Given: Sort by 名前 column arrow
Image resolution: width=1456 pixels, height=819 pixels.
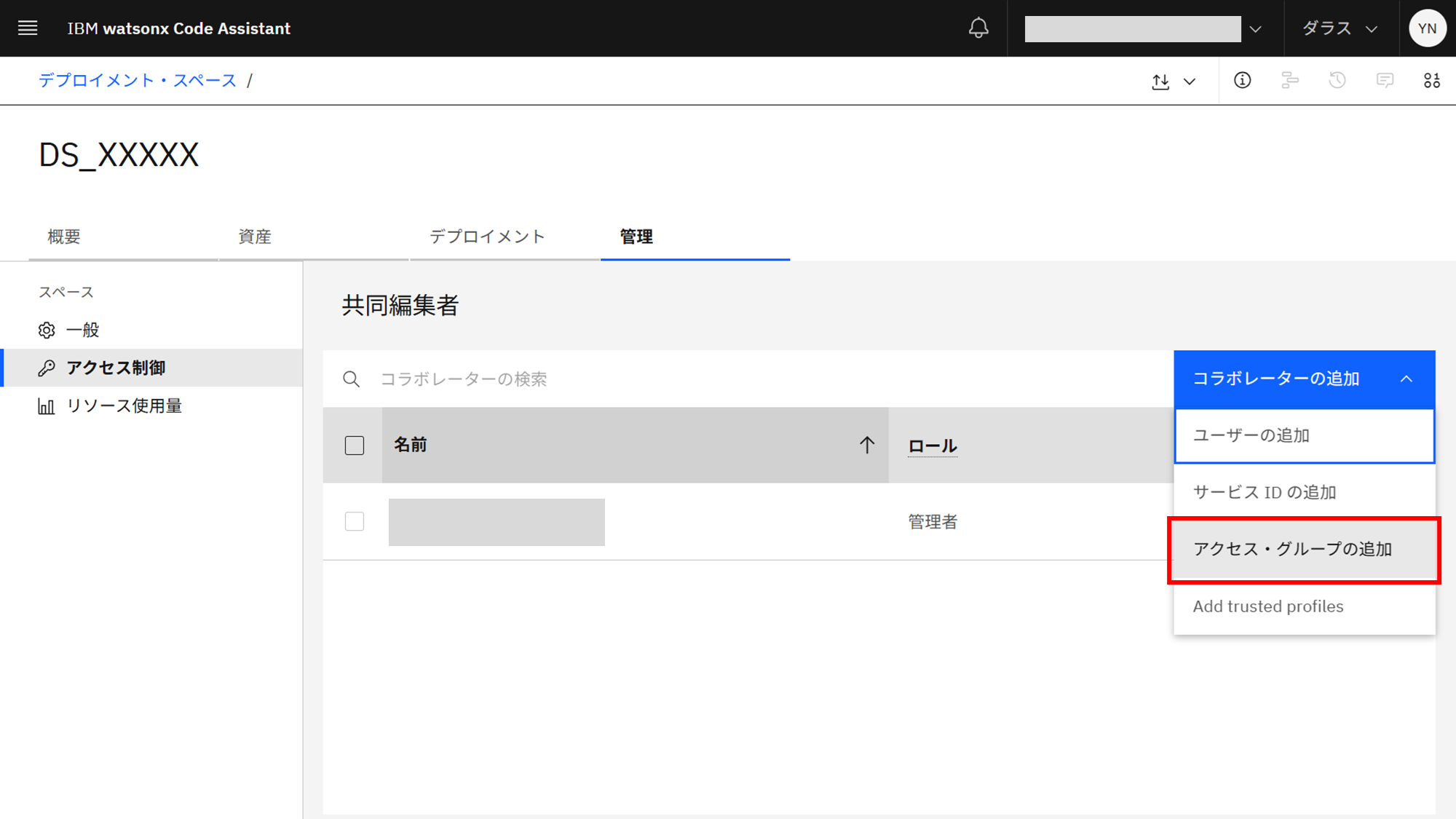Looking at the screenshot, I should pos(866,445).
